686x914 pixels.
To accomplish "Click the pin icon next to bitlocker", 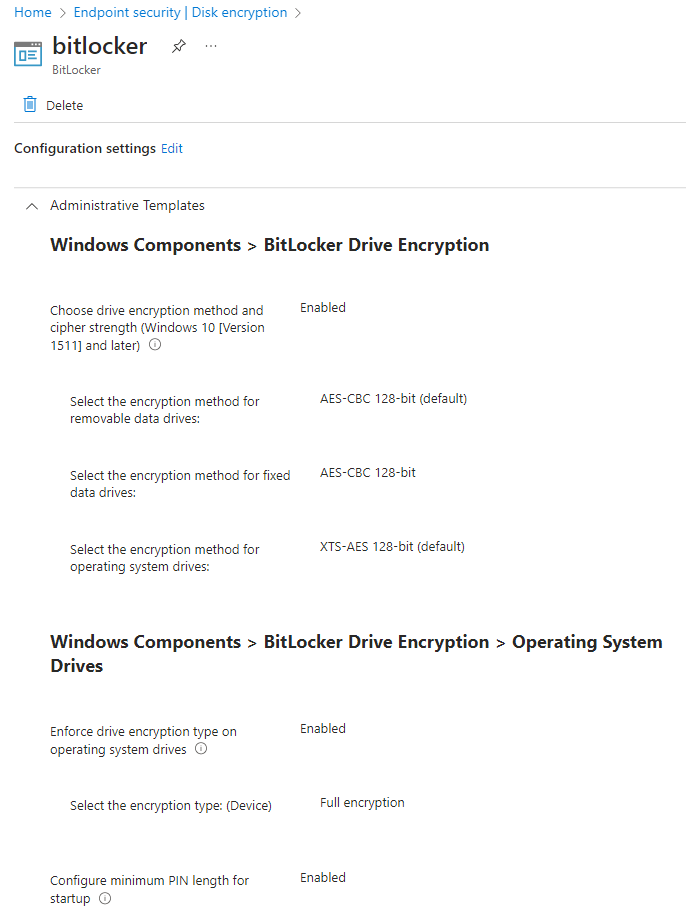I will click(x=178, y=46).
